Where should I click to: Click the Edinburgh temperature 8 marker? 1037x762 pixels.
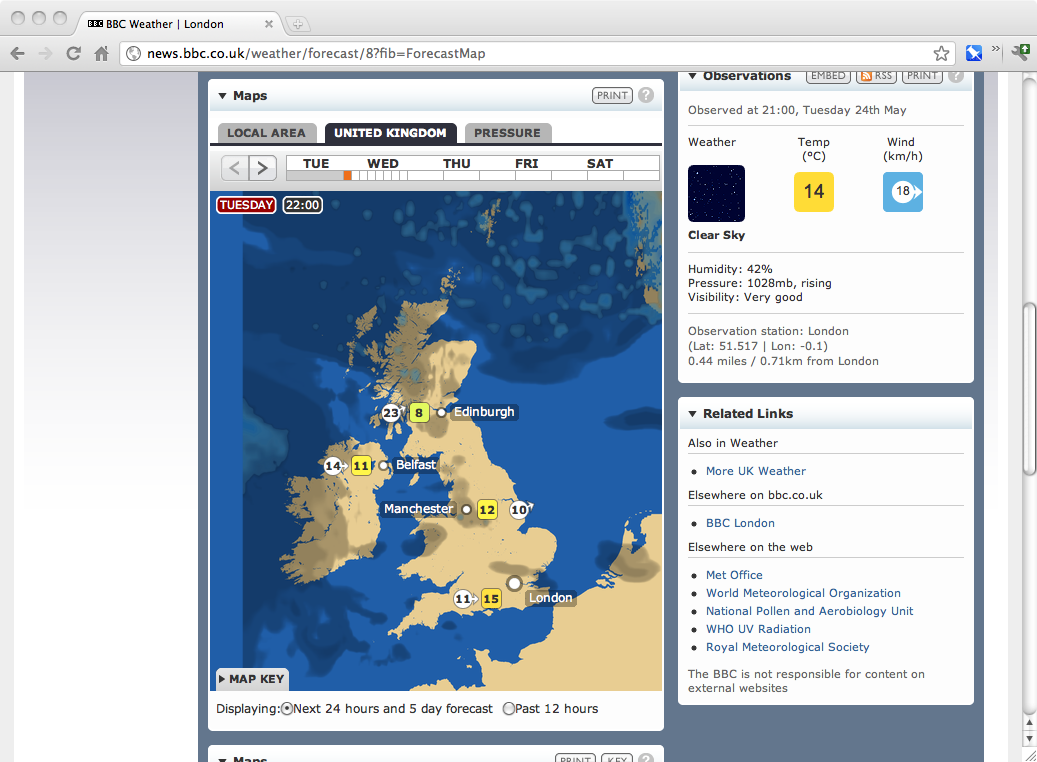[419, 413]
